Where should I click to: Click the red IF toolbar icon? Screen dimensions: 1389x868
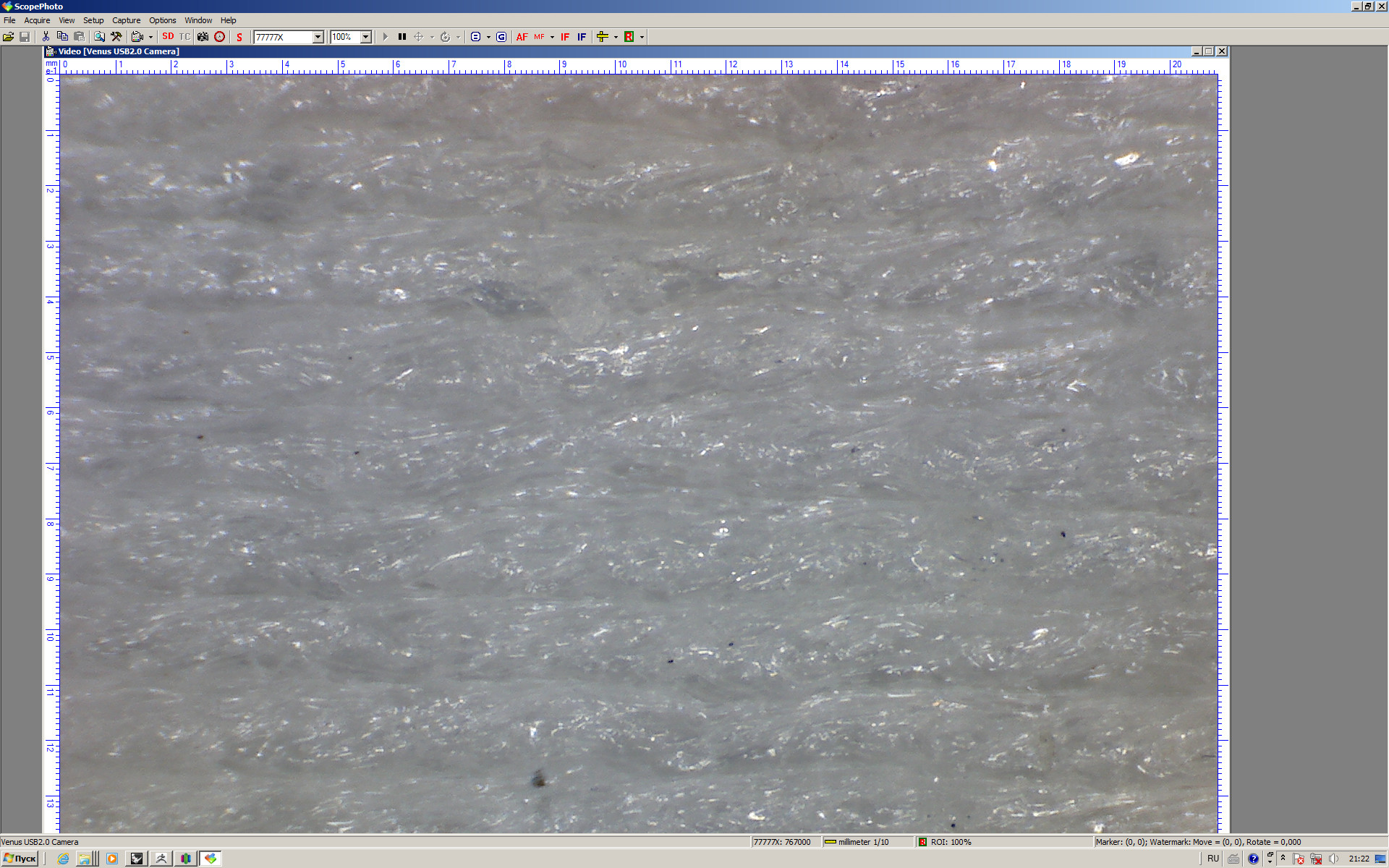pos(565,37)
